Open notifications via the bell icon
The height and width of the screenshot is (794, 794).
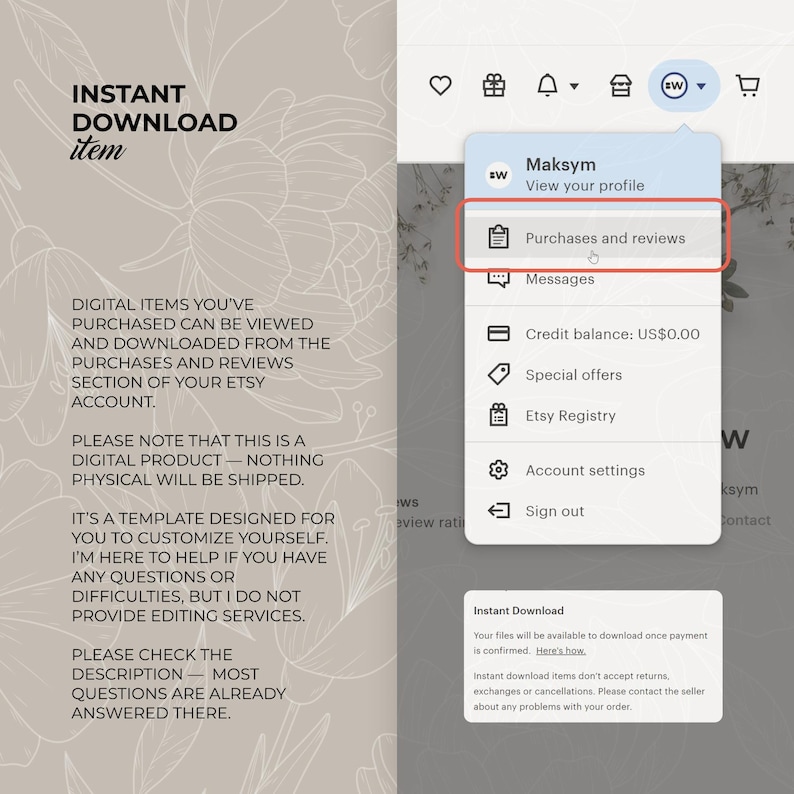click(547, 85)
